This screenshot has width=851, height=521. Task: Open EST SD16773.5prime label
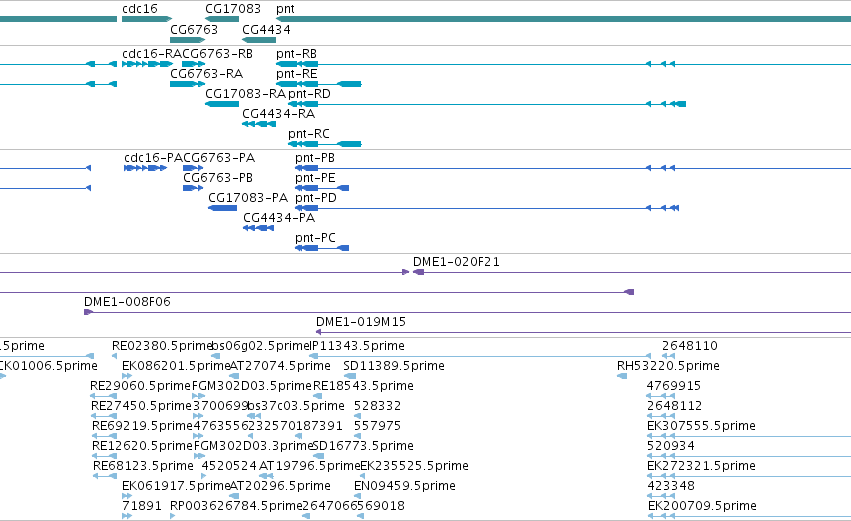363,447
